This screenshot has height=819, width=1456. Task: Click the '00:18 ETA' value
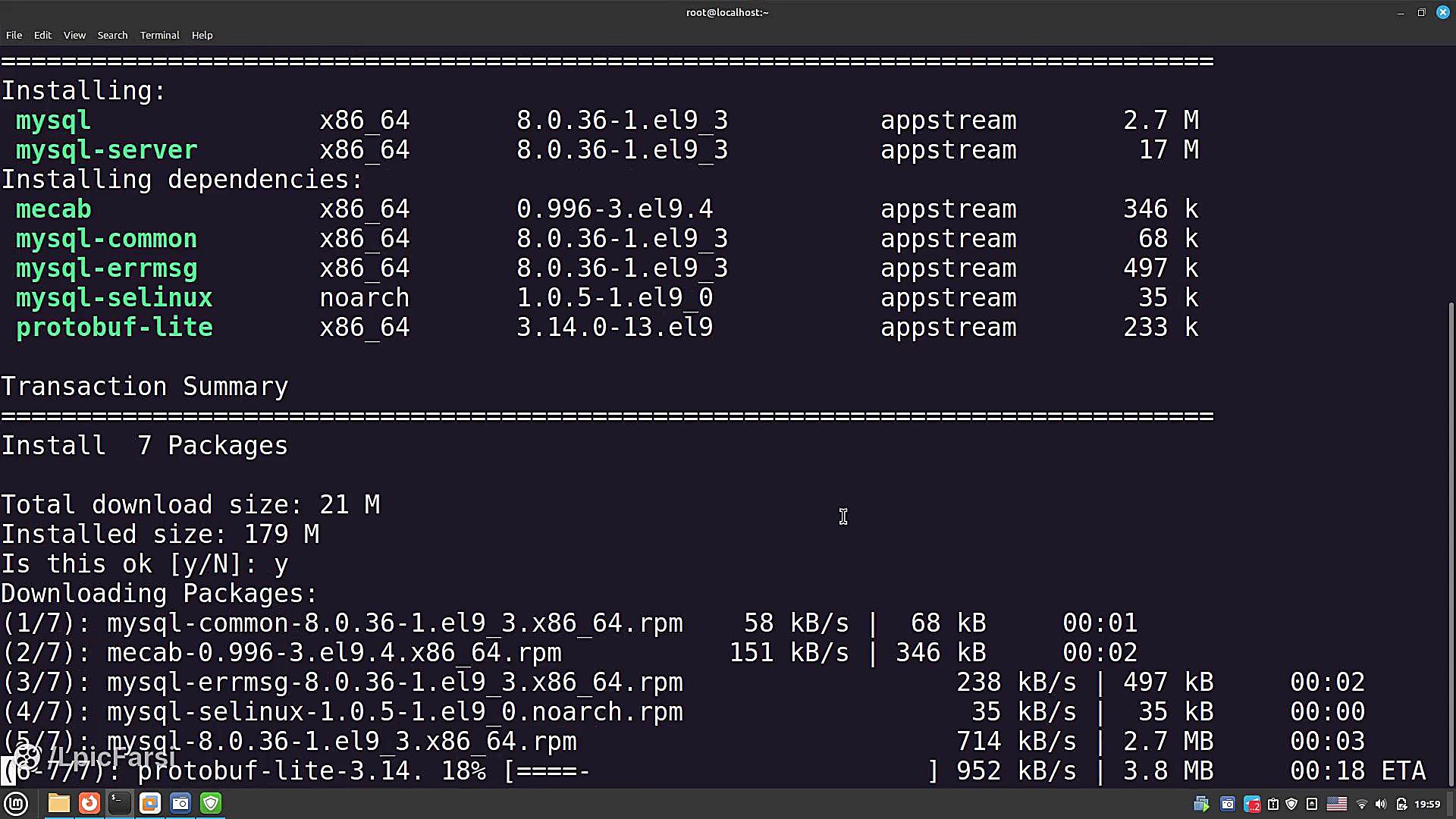(x=1358, y=771)
